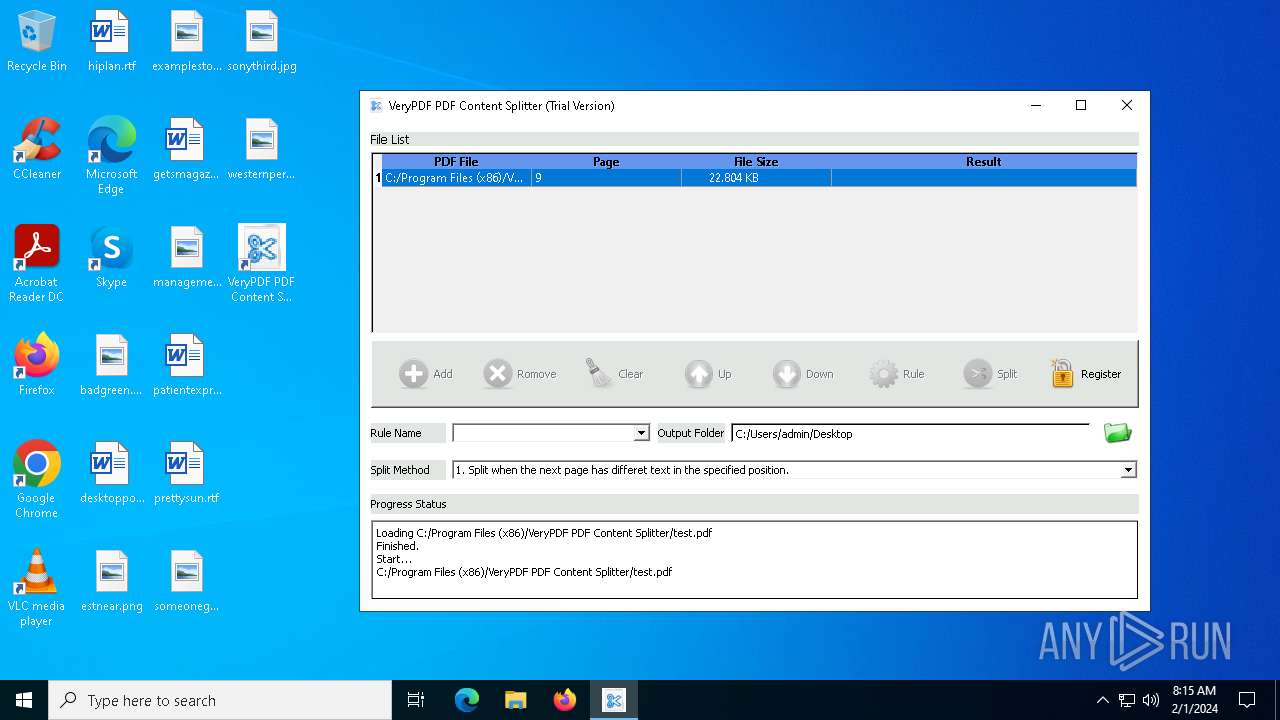Click the Add file toolbar icon
This screenshot has width=1280, height=720.
click(x=413, y=374)
